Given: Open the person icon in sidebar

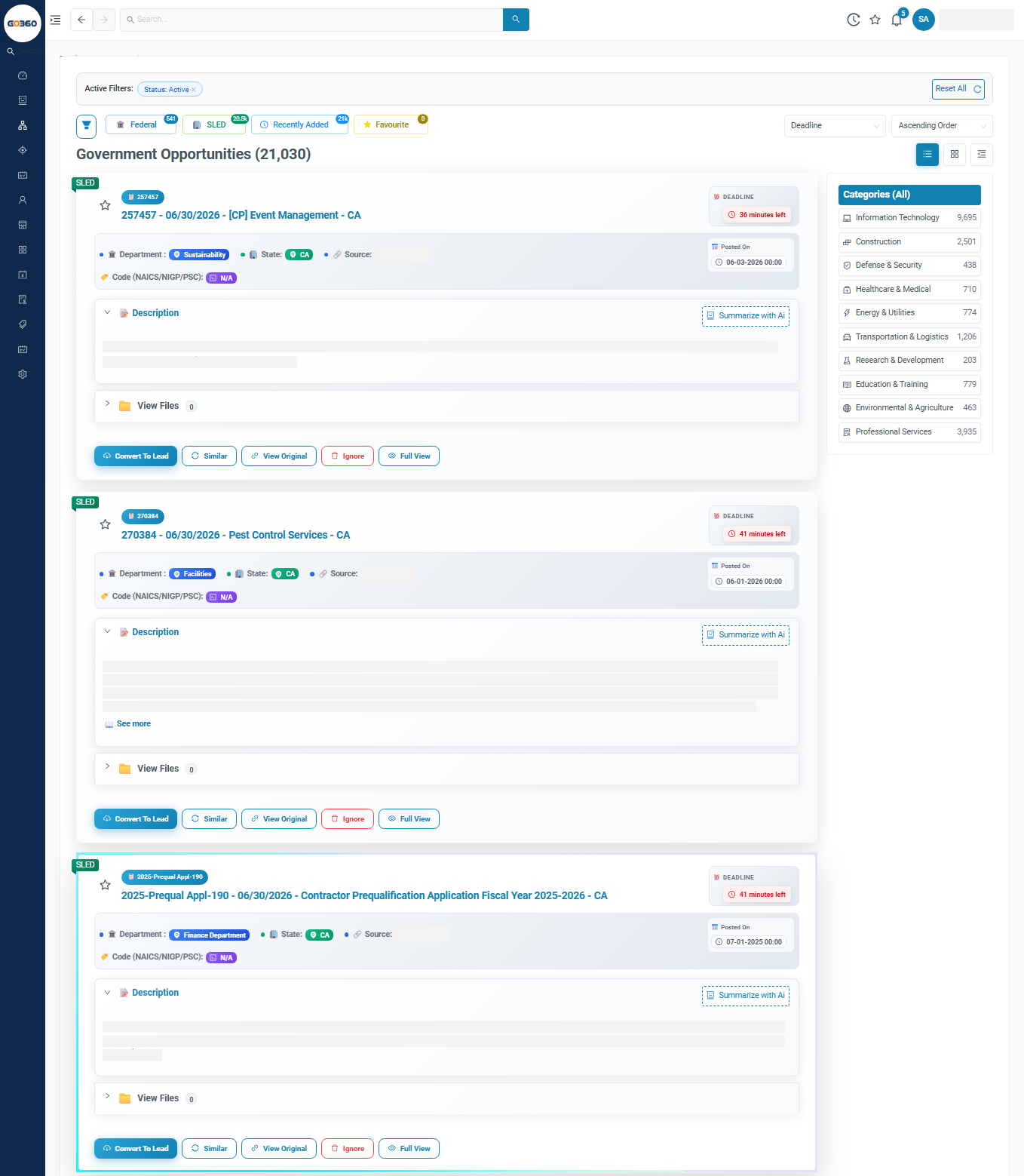Looking at the screenshot, I should coord(23,200).
